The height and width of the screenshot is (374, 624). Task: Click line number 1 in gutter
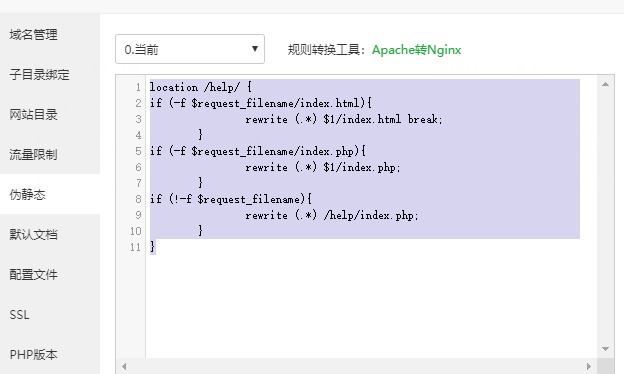tap(138, 87)
